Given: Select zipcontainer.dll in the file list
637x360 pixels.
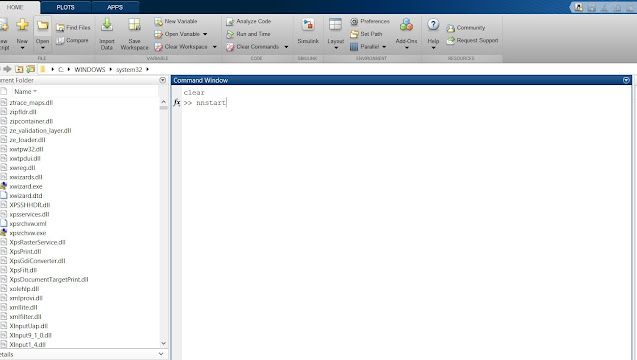Looking at the screenshot, I should click(31, 121).
